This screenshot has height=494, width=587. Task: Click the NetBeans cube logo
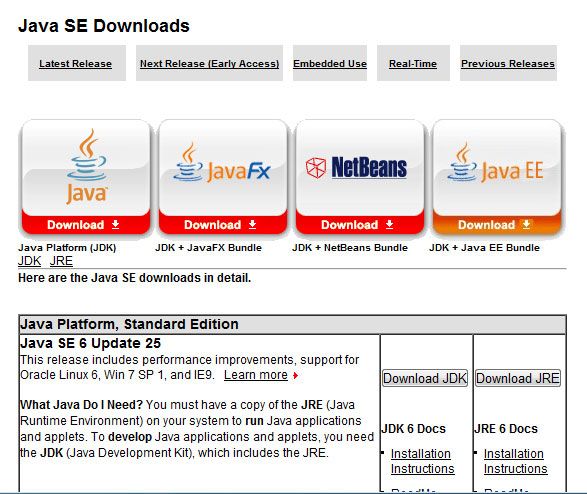[316, 167]
